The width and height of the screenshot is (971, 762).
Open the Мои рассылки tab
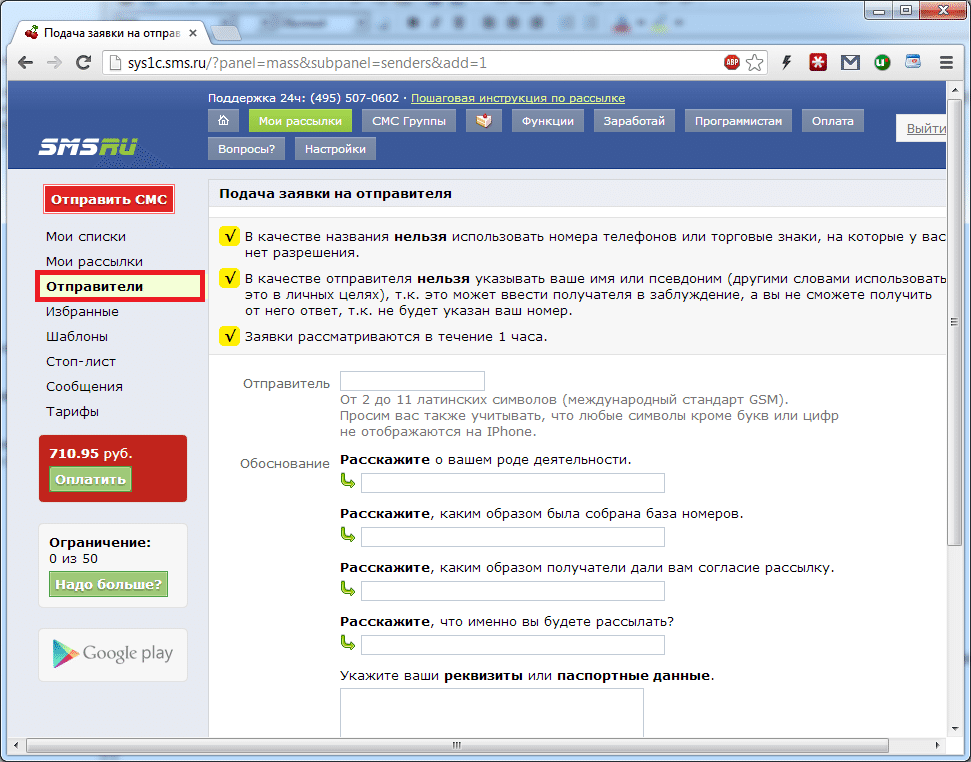pos(300,121)
